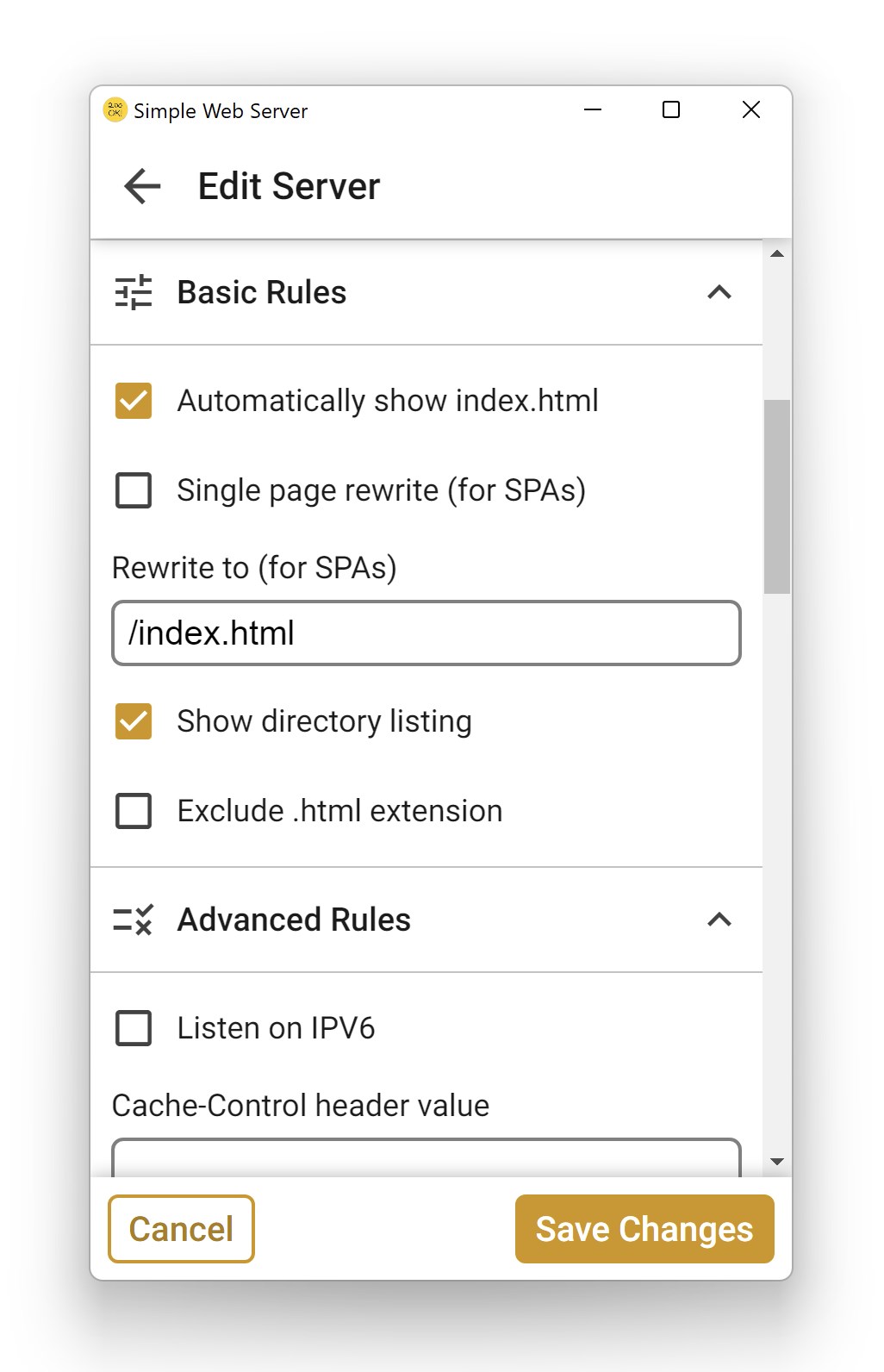Collapse the Basic Rules section chevron
884x1372 pixels.
click(719, 293)
